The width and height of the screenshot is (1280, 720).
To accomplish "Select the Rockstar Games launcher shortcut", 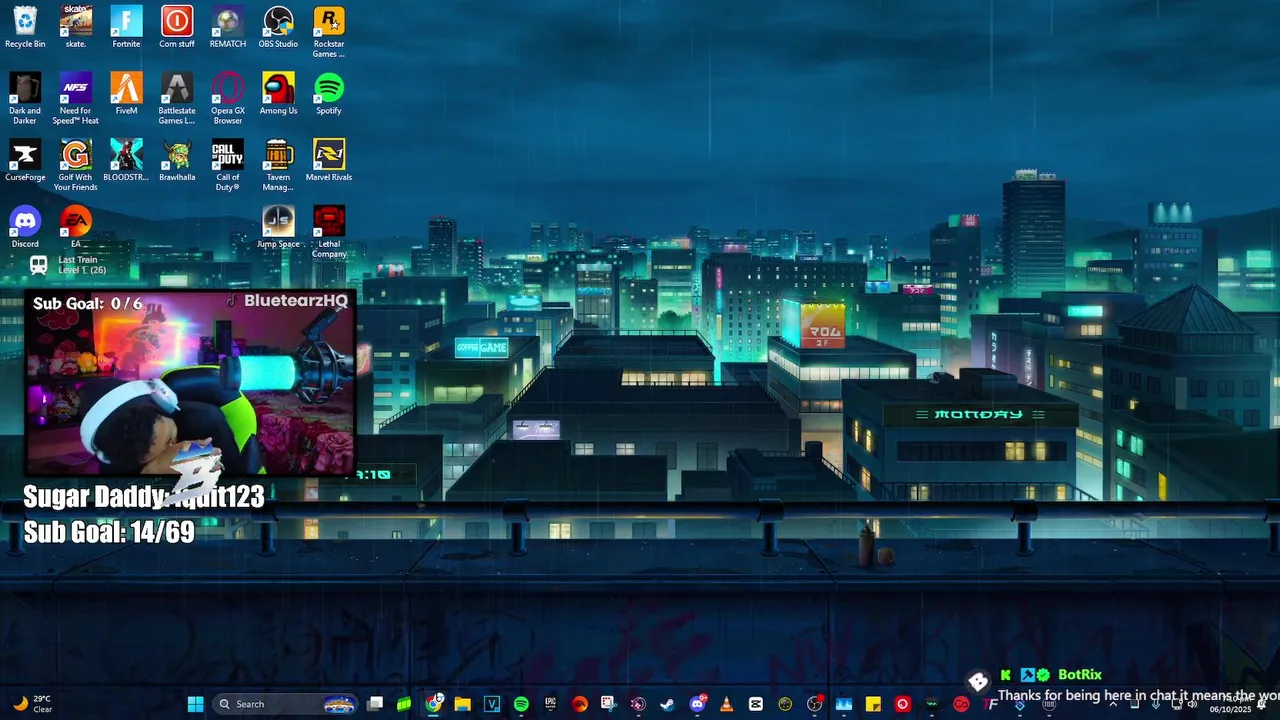I will 329,32.
